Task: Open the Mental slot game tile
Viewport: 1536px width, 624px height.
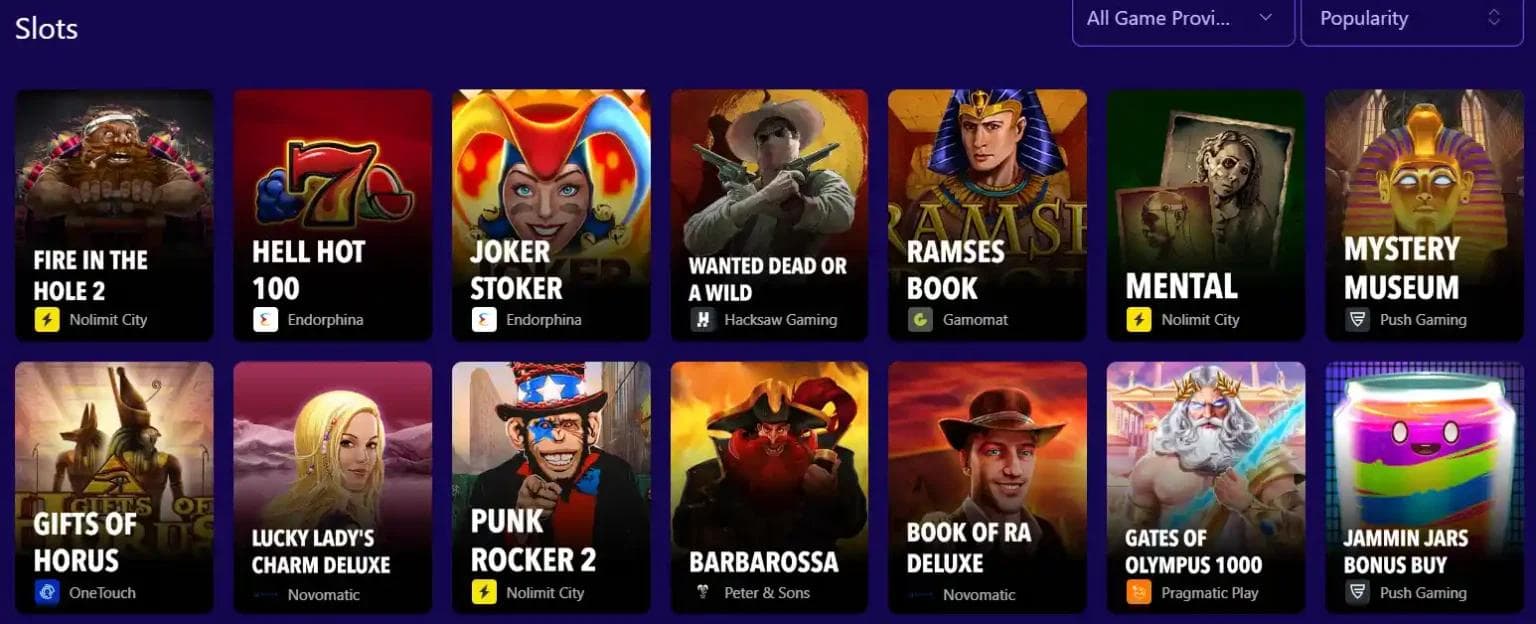Action: tap(1206, 215)
